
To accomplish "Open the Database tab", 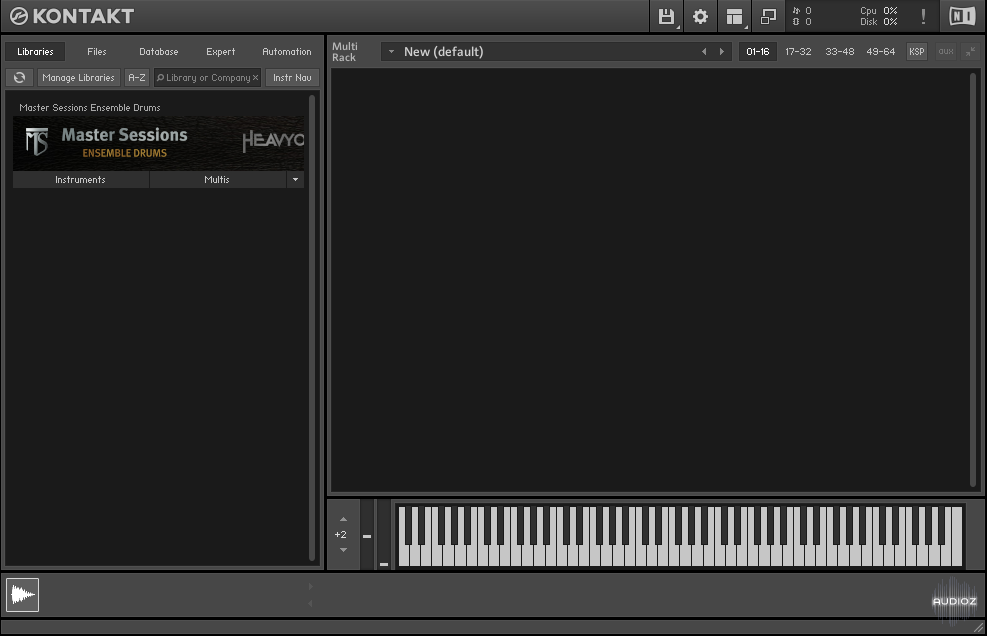I will [159, 52].
